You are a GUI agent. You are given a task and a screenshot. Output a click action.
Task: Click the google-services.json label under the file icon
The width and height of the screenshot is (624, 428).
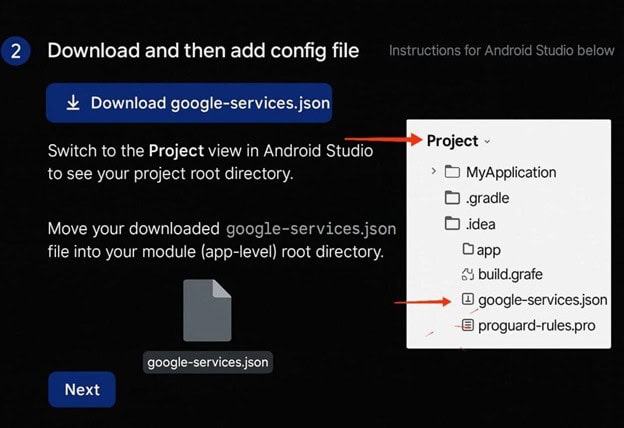(208, 362)
